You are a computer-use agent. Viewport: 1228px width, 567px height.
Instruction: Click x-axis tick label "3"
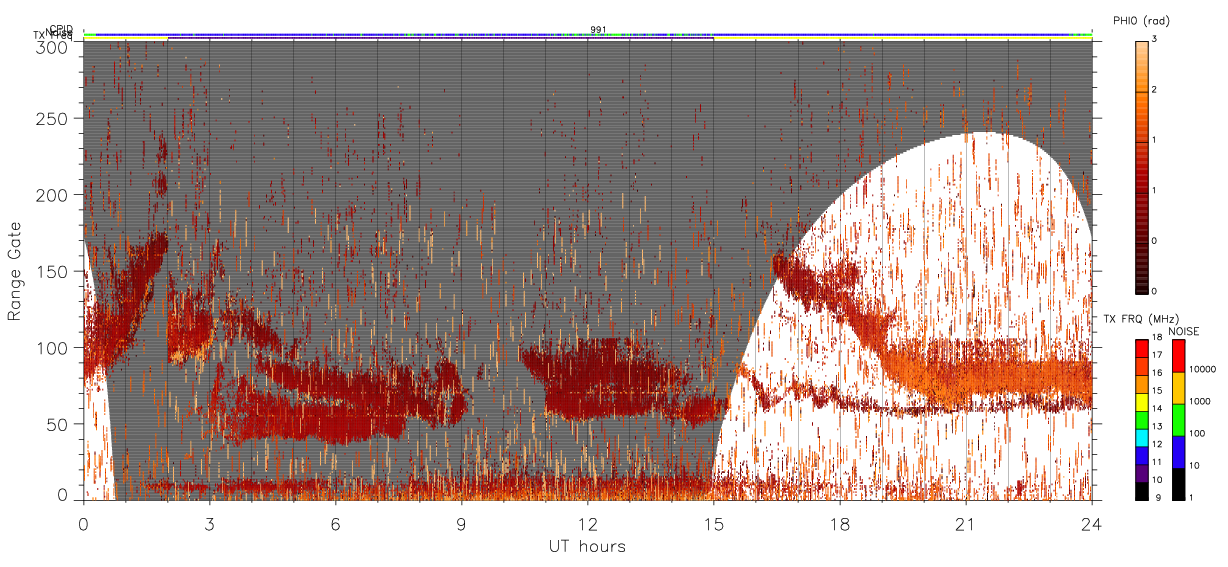210,523
